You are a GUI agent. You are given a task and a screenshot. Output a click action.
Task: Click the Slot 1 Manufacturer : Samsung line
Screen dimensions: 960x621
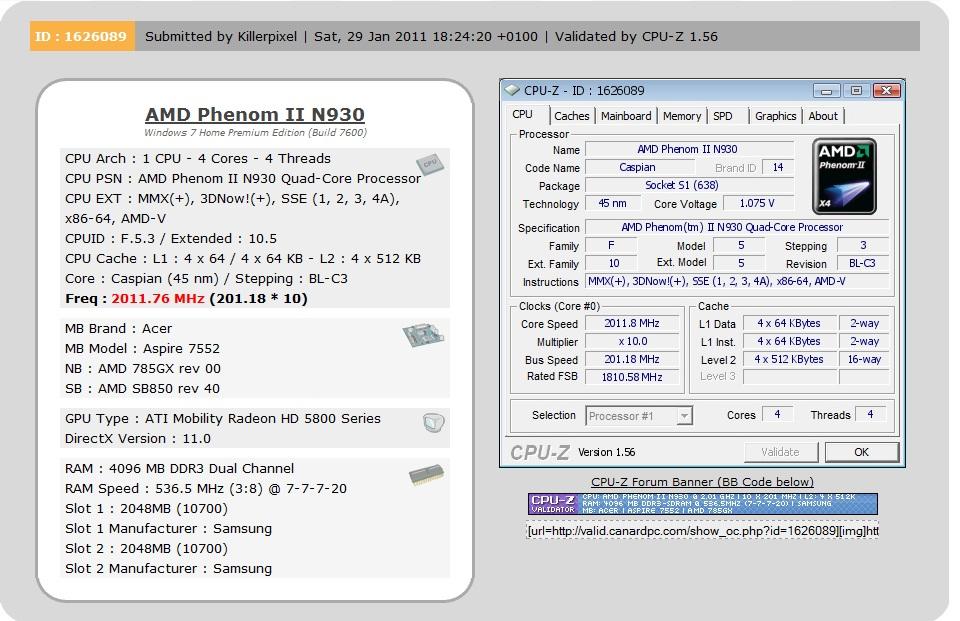pyautogui.click(x=168, y=529)
